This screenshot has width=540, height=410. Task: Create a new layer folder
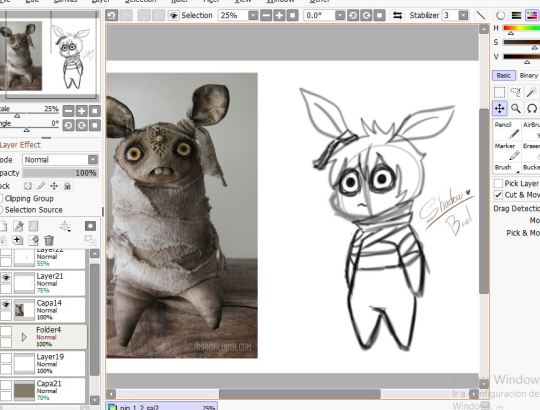pos(33,226)
